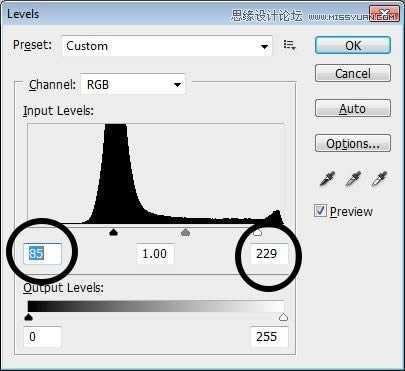405x371 pixels.
Task: Click the shadow input field showing 85
Action: click(42, 254)
